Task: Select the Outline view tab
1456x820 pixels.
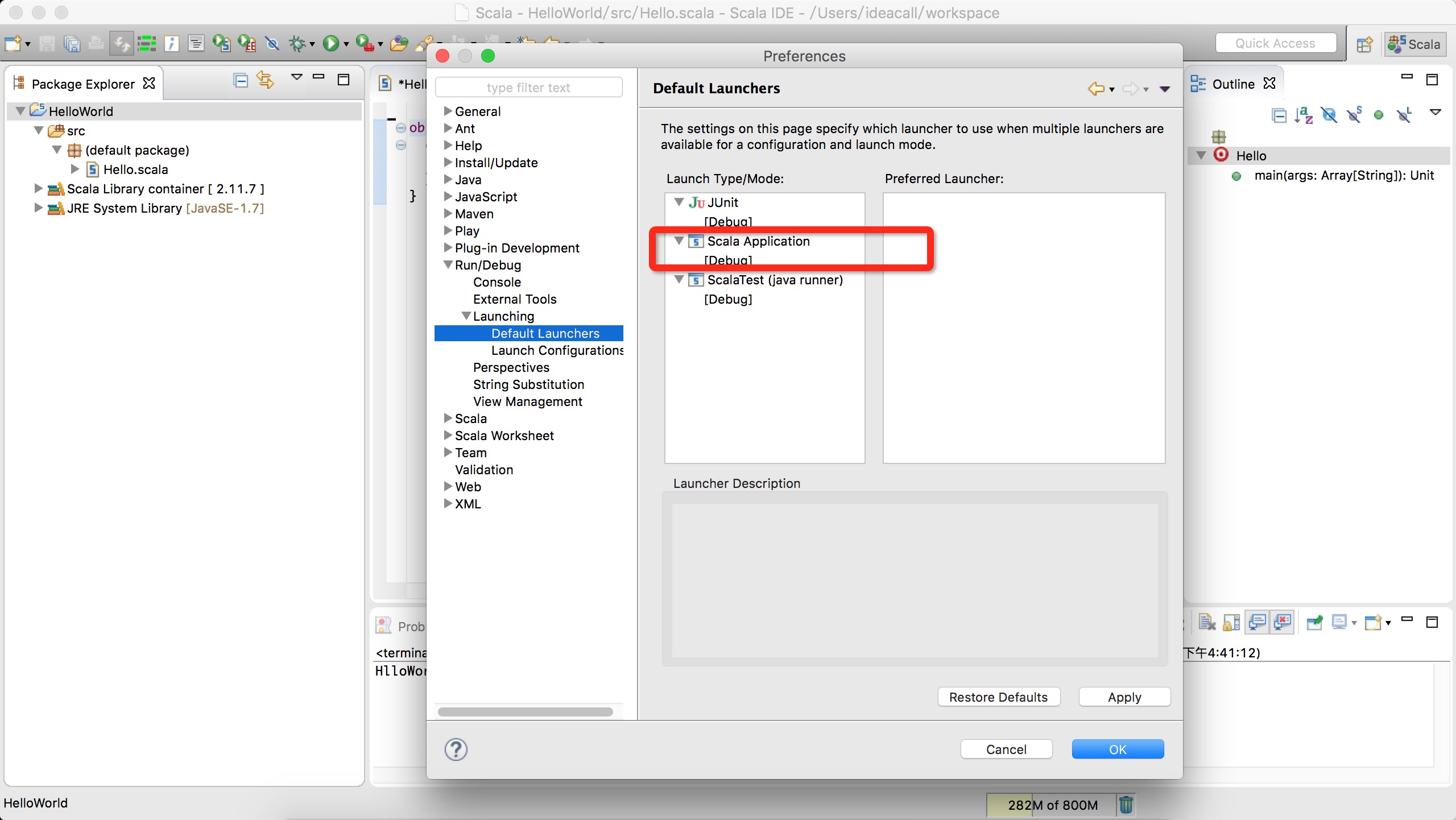Action: point(1233,84)
